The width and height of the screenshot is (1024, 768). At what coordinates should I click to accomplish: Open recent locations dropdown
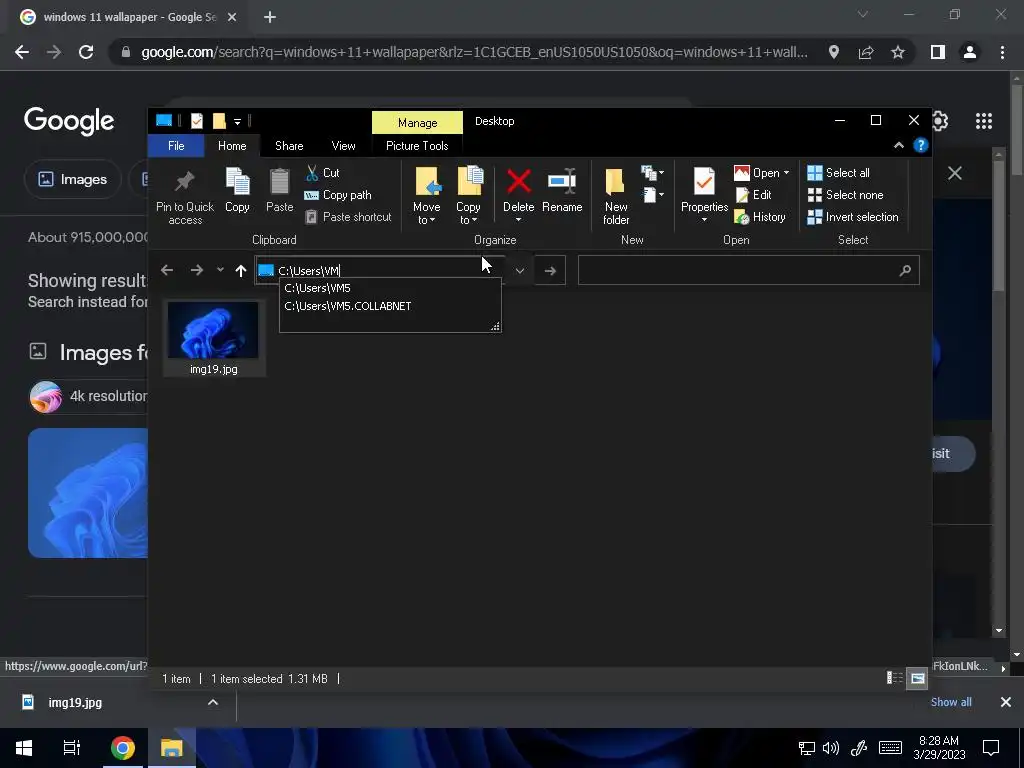220,270
